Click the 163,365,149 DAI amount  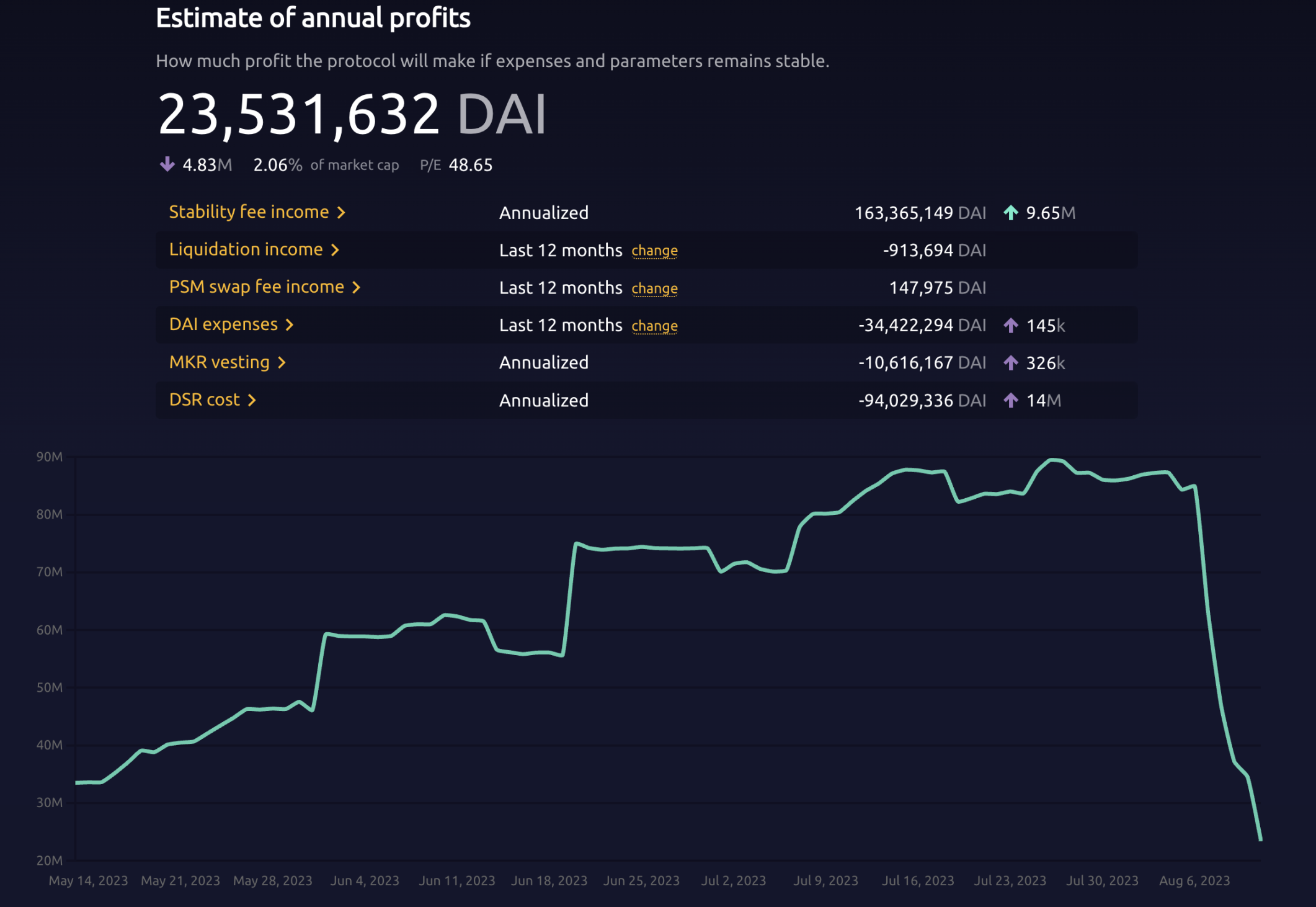920,213
